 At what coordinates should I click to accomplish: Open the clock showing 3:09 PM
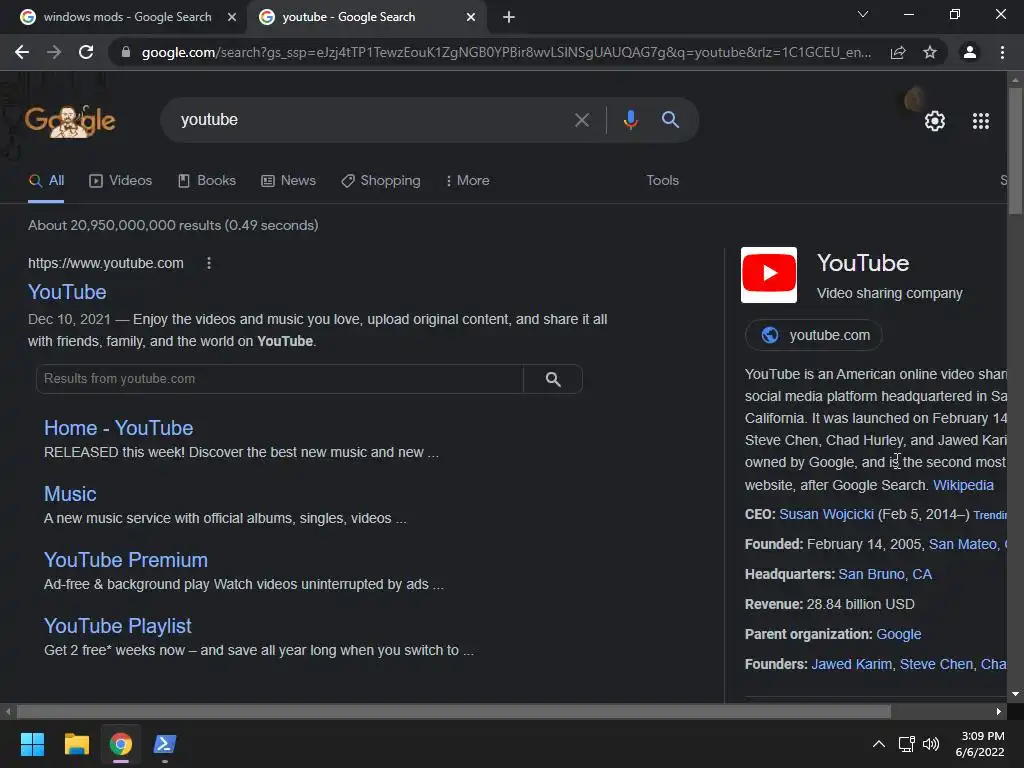click(980, 744)
